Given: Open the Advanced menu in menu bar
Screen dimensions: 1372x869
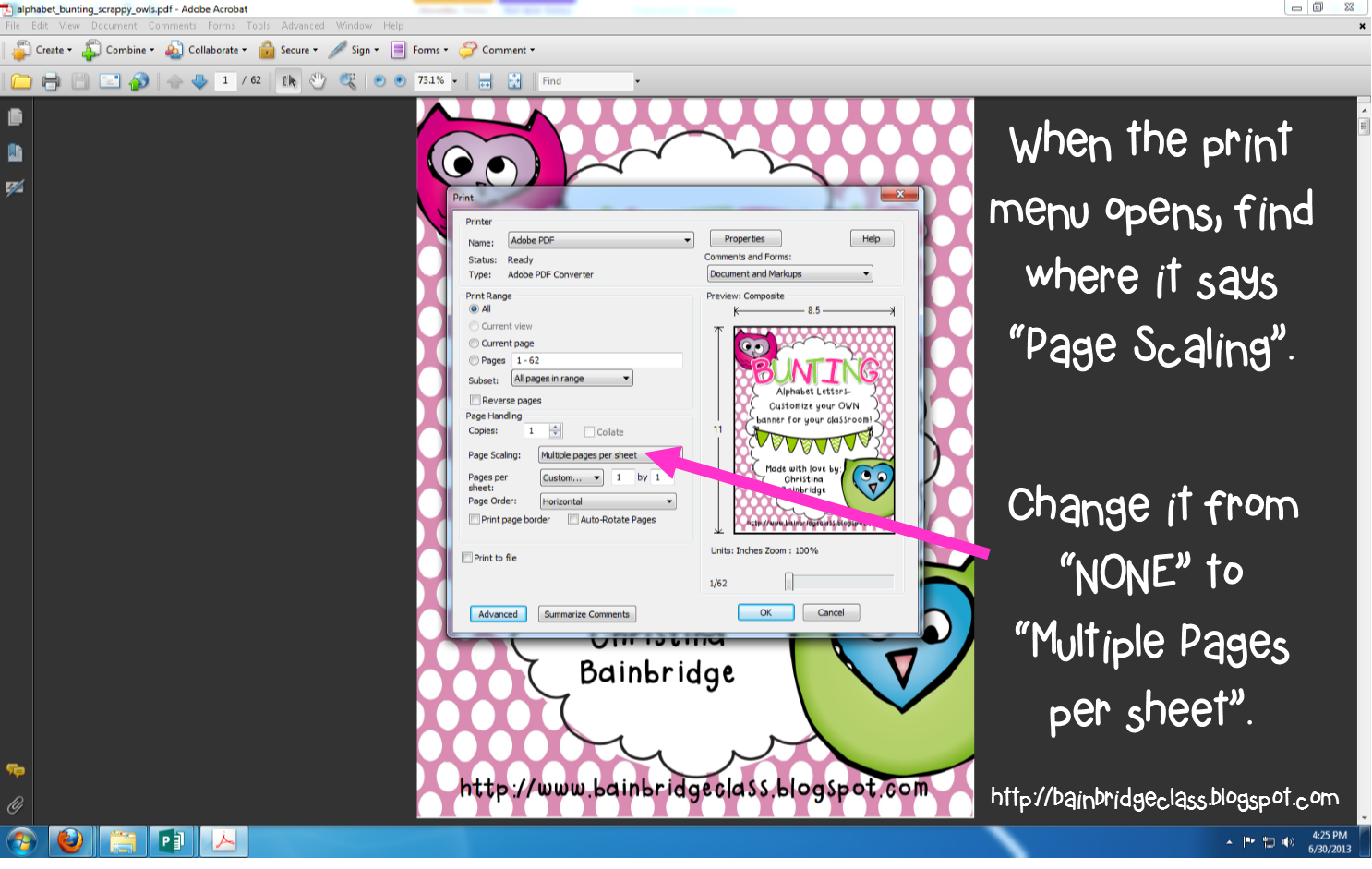Looking at the screenshot, I should (303, 26).
